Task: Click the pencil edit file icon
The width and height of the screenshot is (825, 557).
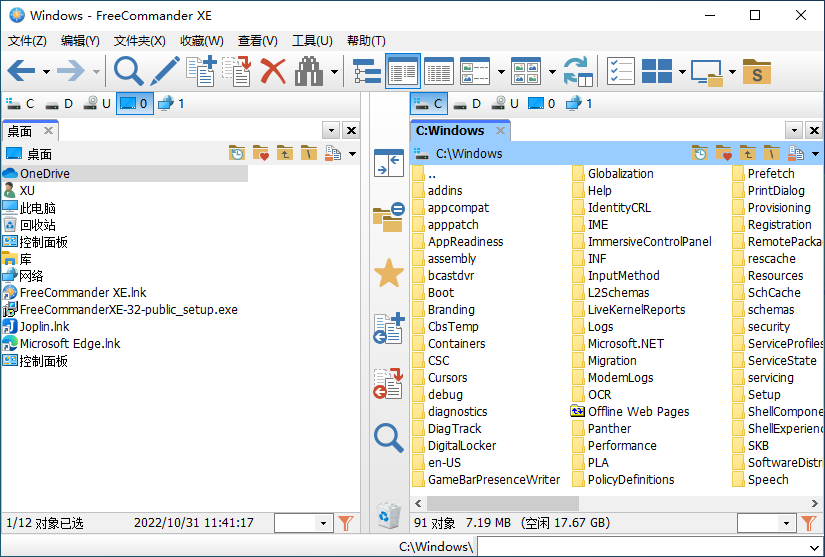Action: coord(165,70)
